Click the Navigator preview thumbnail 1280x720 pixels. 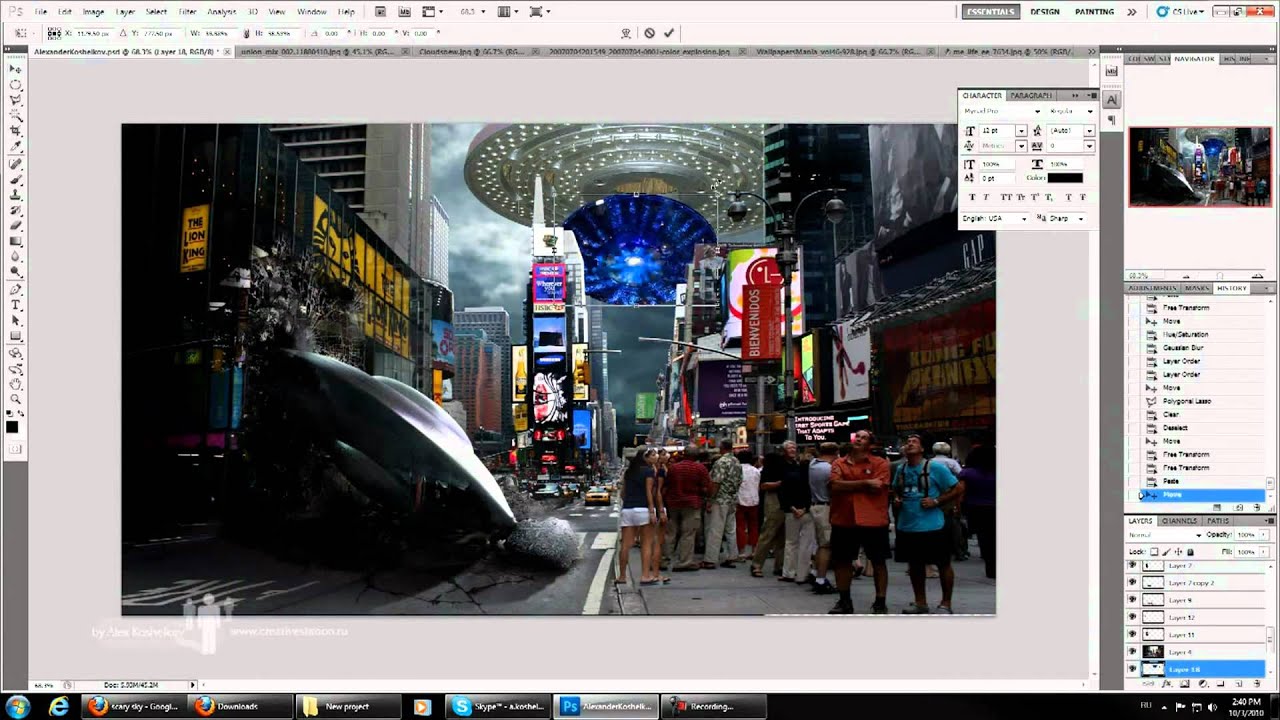click(1199, 166)
